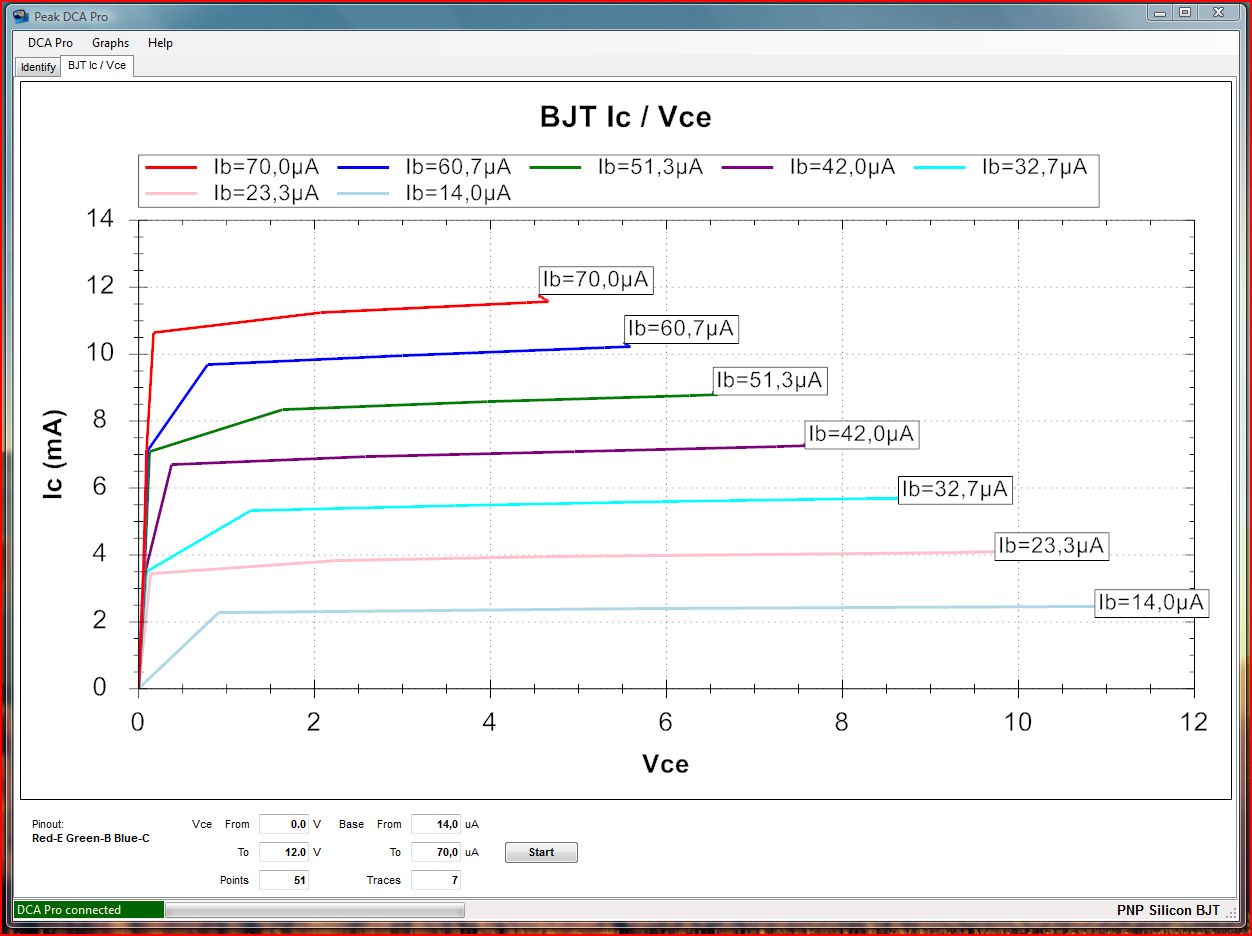
Task: Click the Vce x-axis label
Action: [x=665, y=764]
